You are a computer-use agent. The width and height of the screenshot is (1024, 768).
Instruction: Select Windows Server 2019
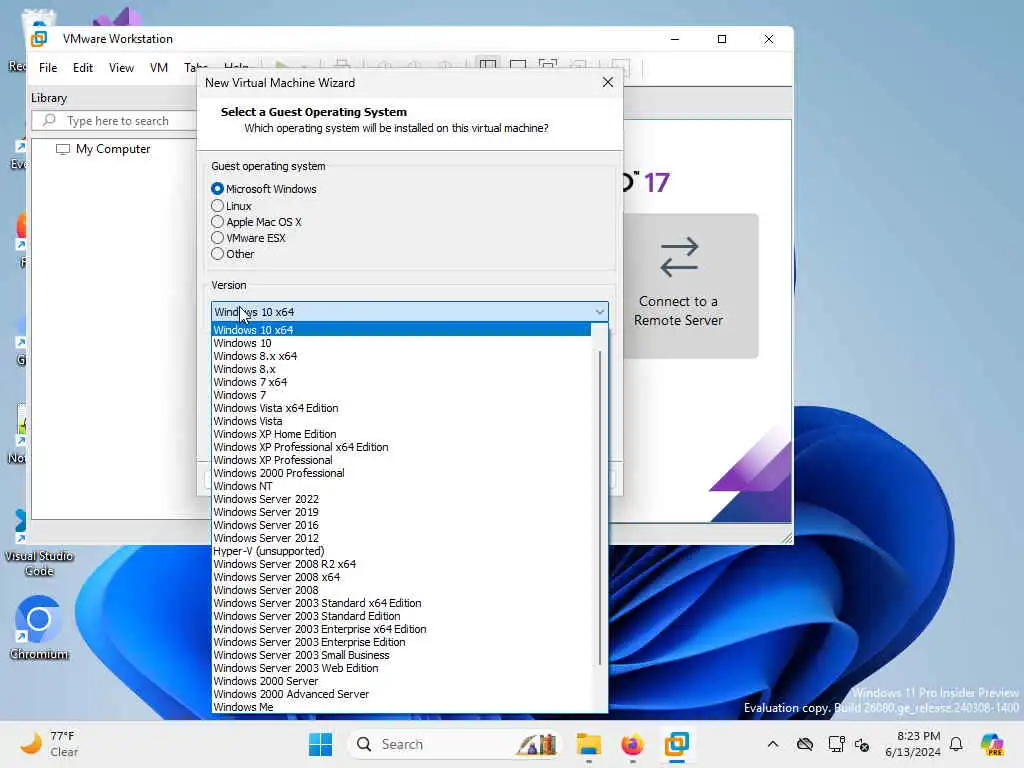401,513
